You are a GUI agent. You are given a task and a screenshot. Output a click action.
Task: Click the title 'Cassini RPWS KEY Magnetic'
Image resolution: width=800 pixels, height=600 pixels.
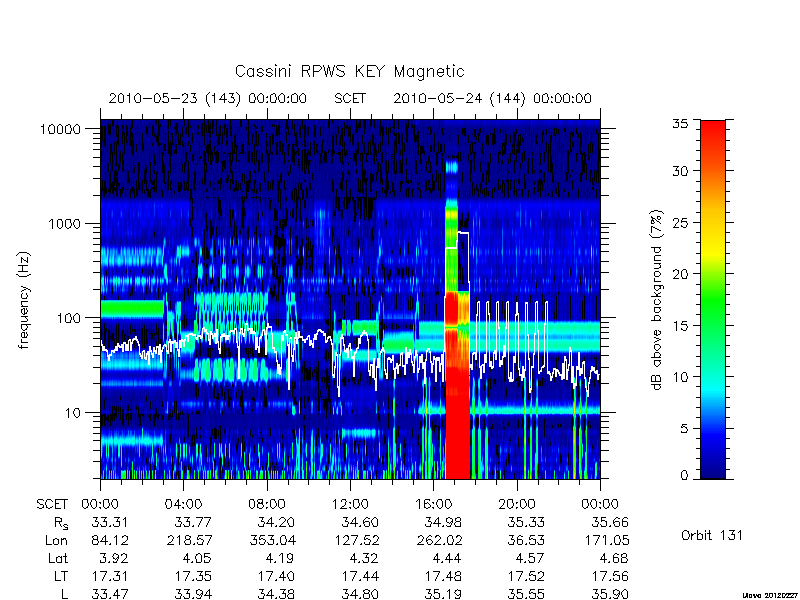click(349, 71)
